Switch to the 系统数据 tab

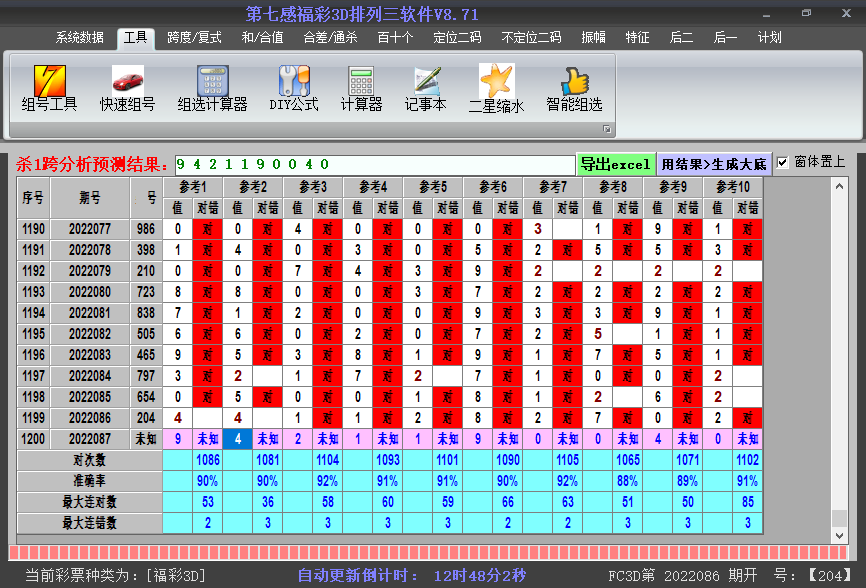tap(80, 38)
